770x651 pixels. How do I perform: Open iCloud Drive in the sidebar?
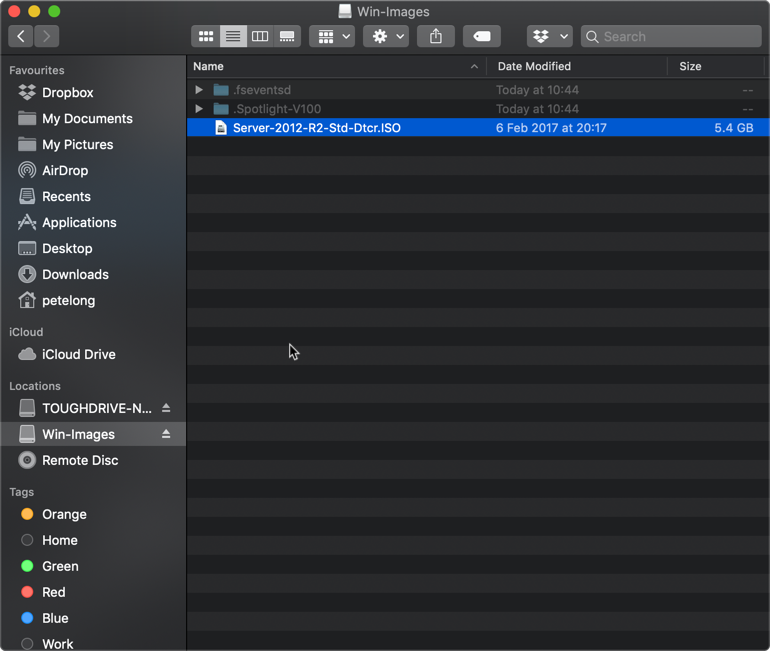click(93, 354)
